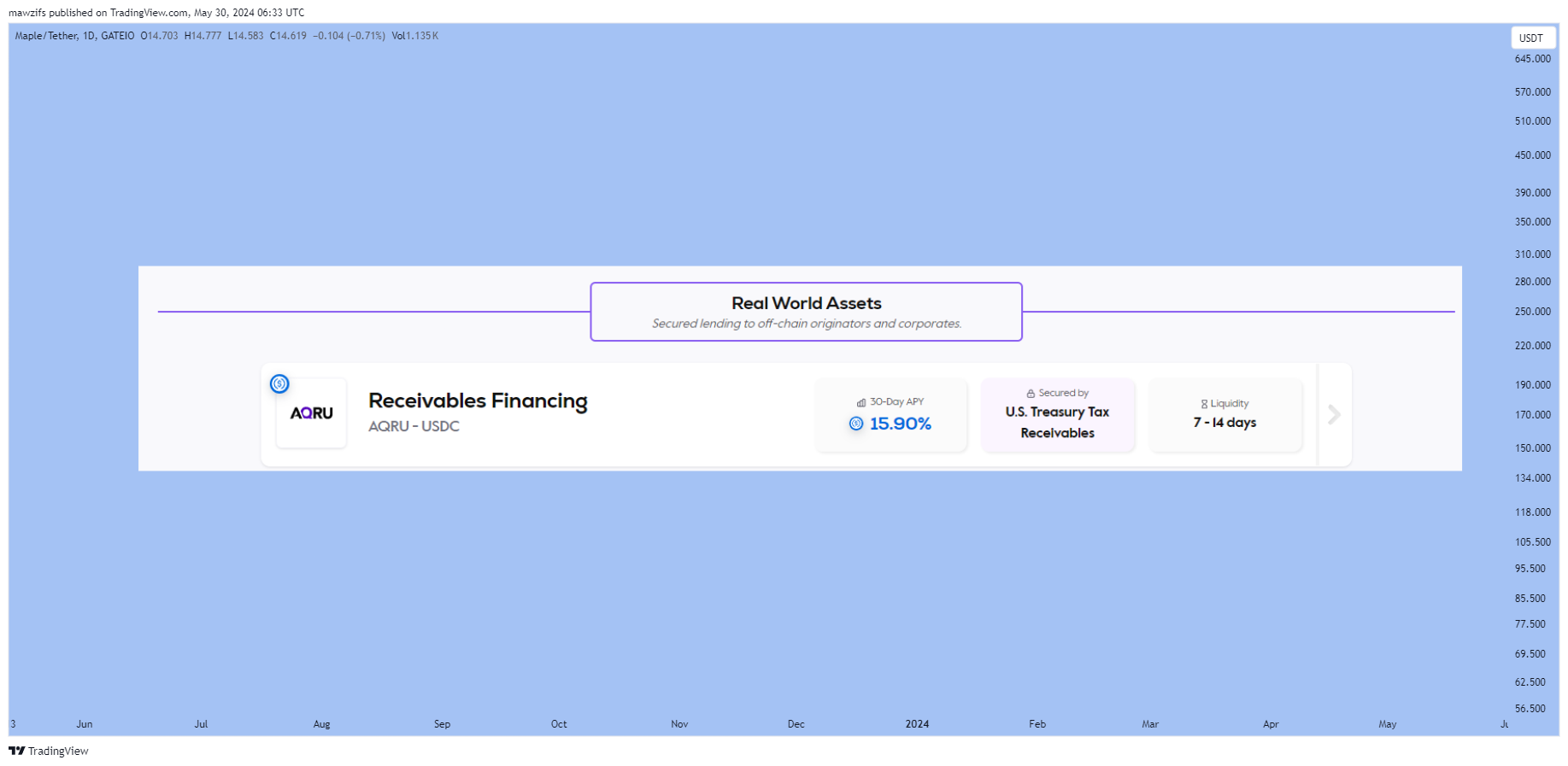Open the USDT currency selector
Viewport: 1568px width, 766px height.
coord(1531,38)
